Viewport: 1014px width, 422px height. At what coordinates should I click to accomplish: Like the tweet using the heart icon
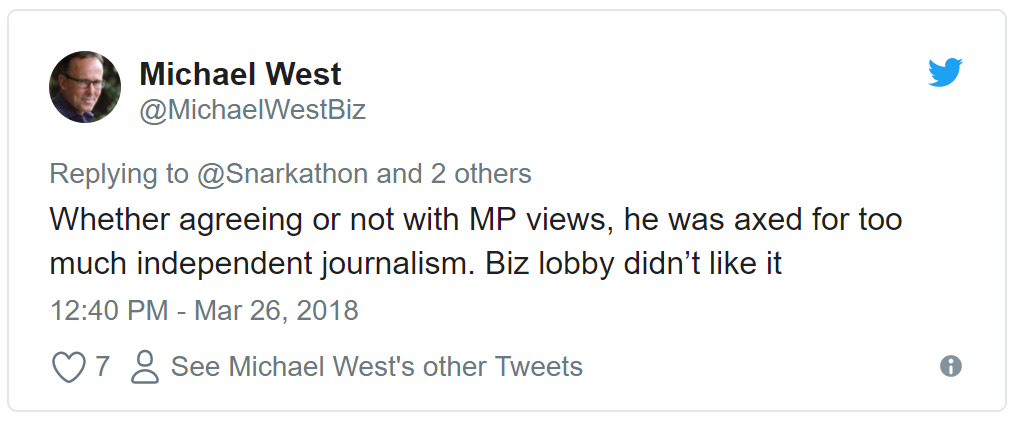[68, 367]
